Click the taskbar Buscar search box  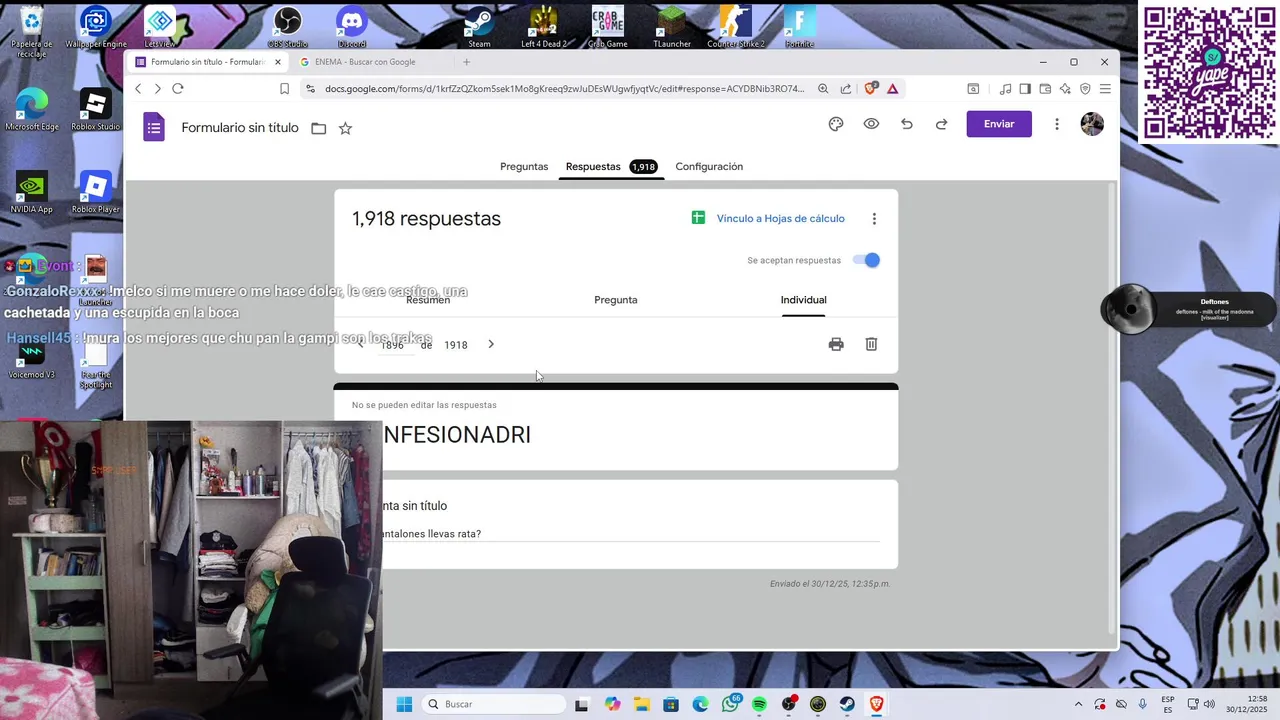point(494,704)
